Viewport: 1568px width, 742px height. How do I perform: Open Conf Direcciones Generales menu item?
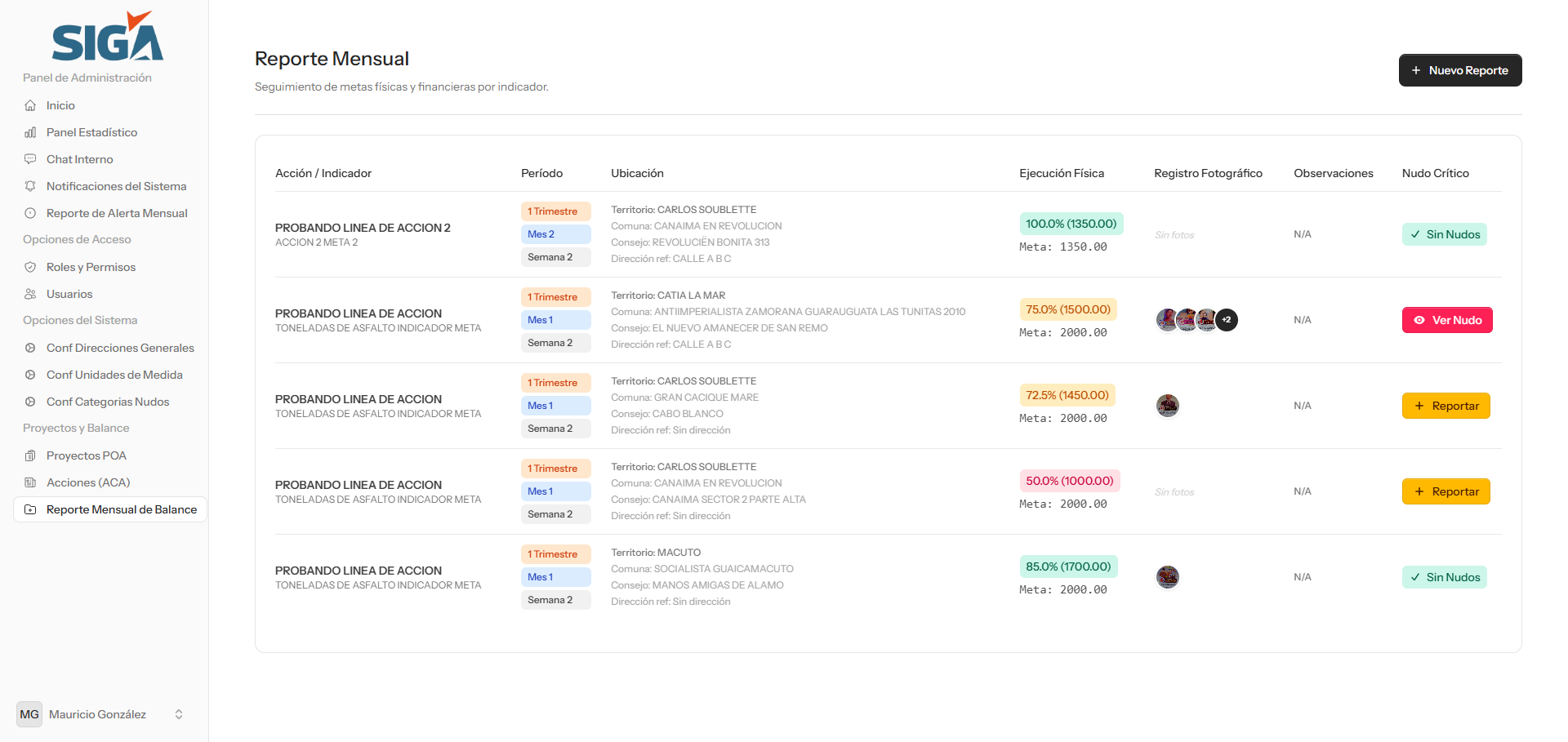click(120, 348)
